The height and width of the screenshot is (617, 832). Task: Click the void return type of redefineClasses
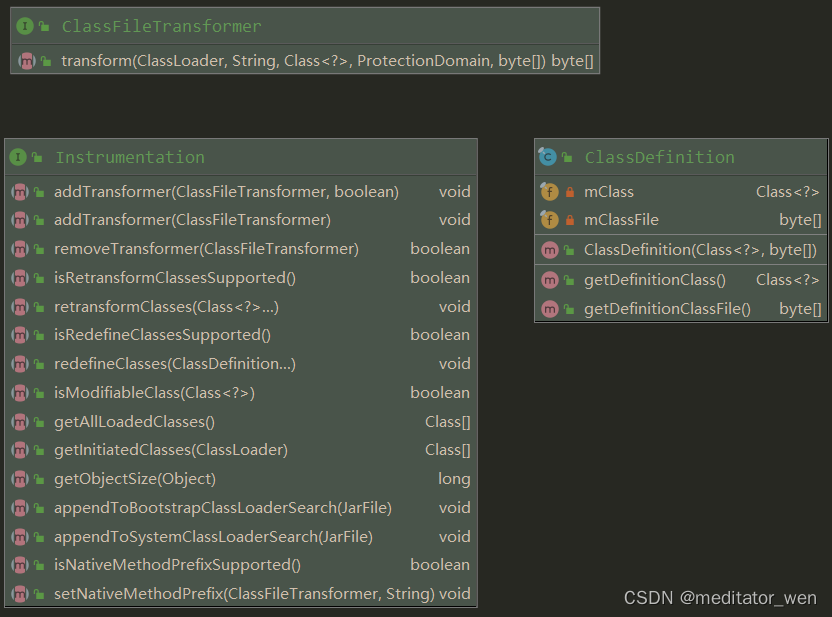(455, 364)
